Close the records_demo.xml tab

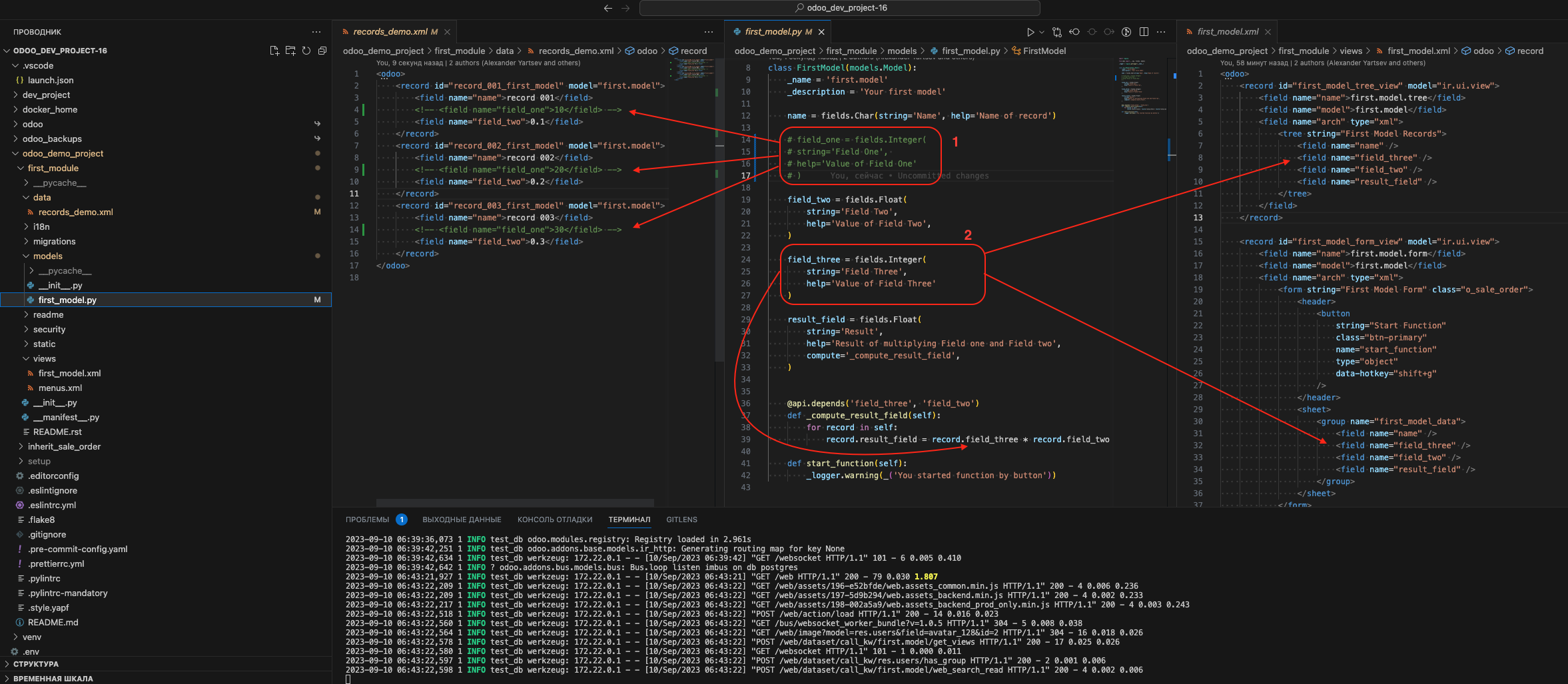pos(448,32)
